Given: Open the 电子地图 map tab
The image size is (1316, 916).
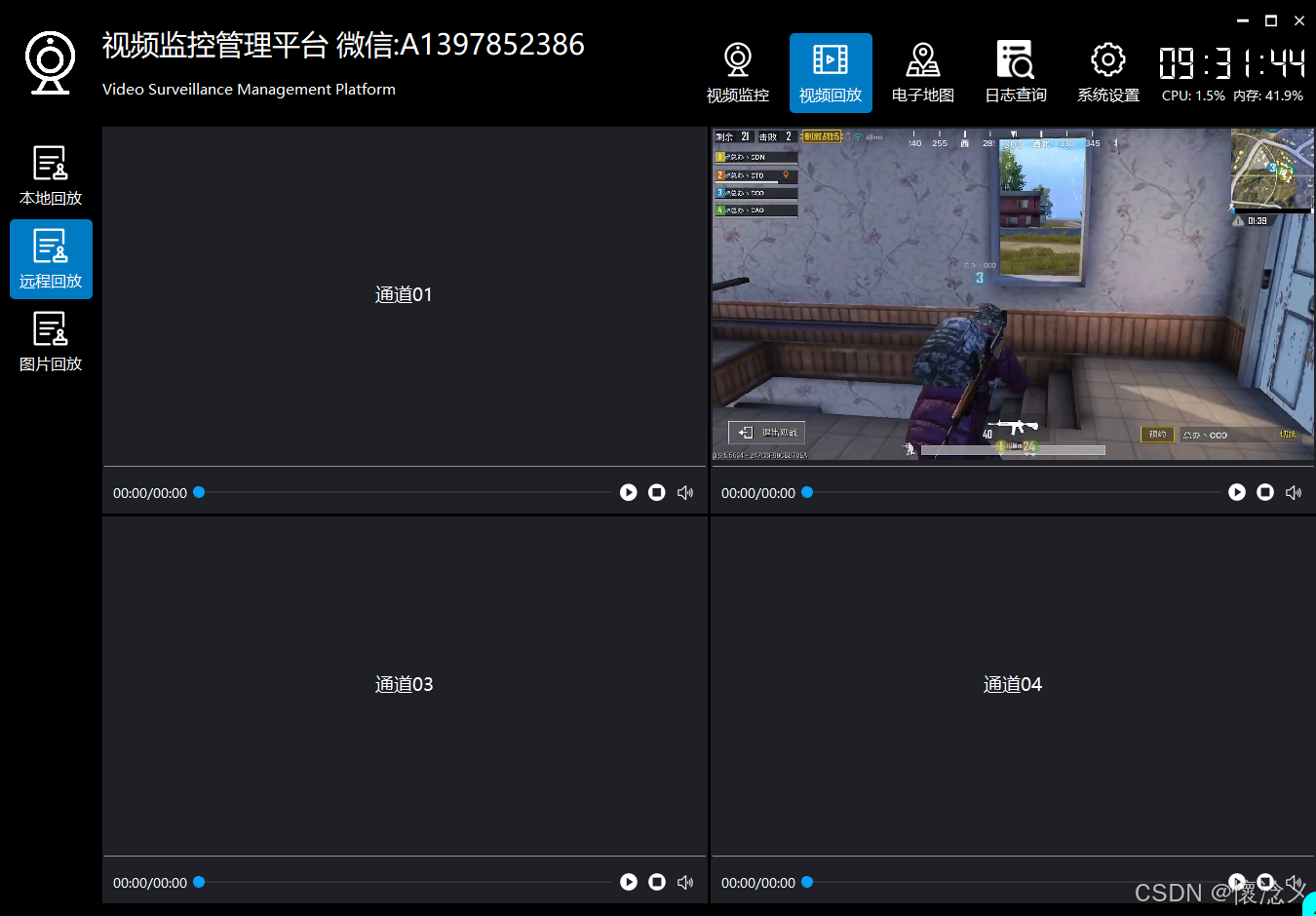Looking at the screenshot, I should [923, 73].
